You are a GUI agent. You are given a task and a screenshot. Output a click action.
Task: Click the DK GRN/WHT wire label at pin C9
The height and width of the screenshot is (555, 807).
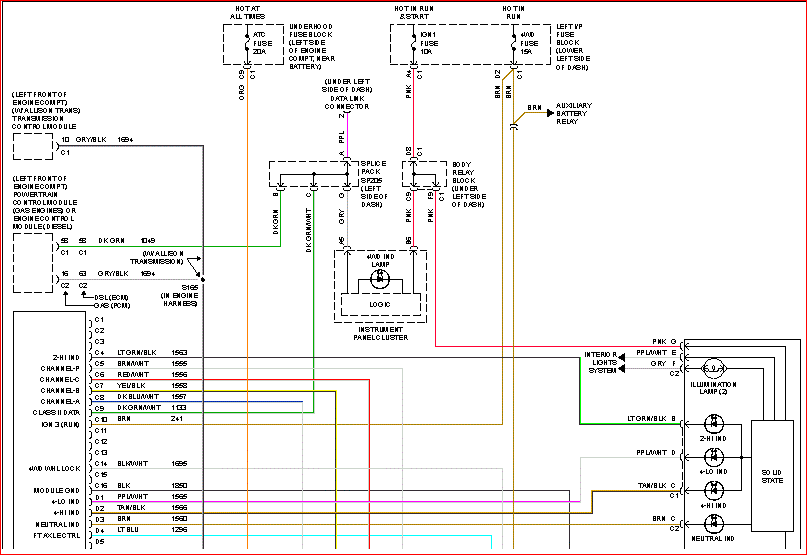pyautogui.click(x=139, y=408)
